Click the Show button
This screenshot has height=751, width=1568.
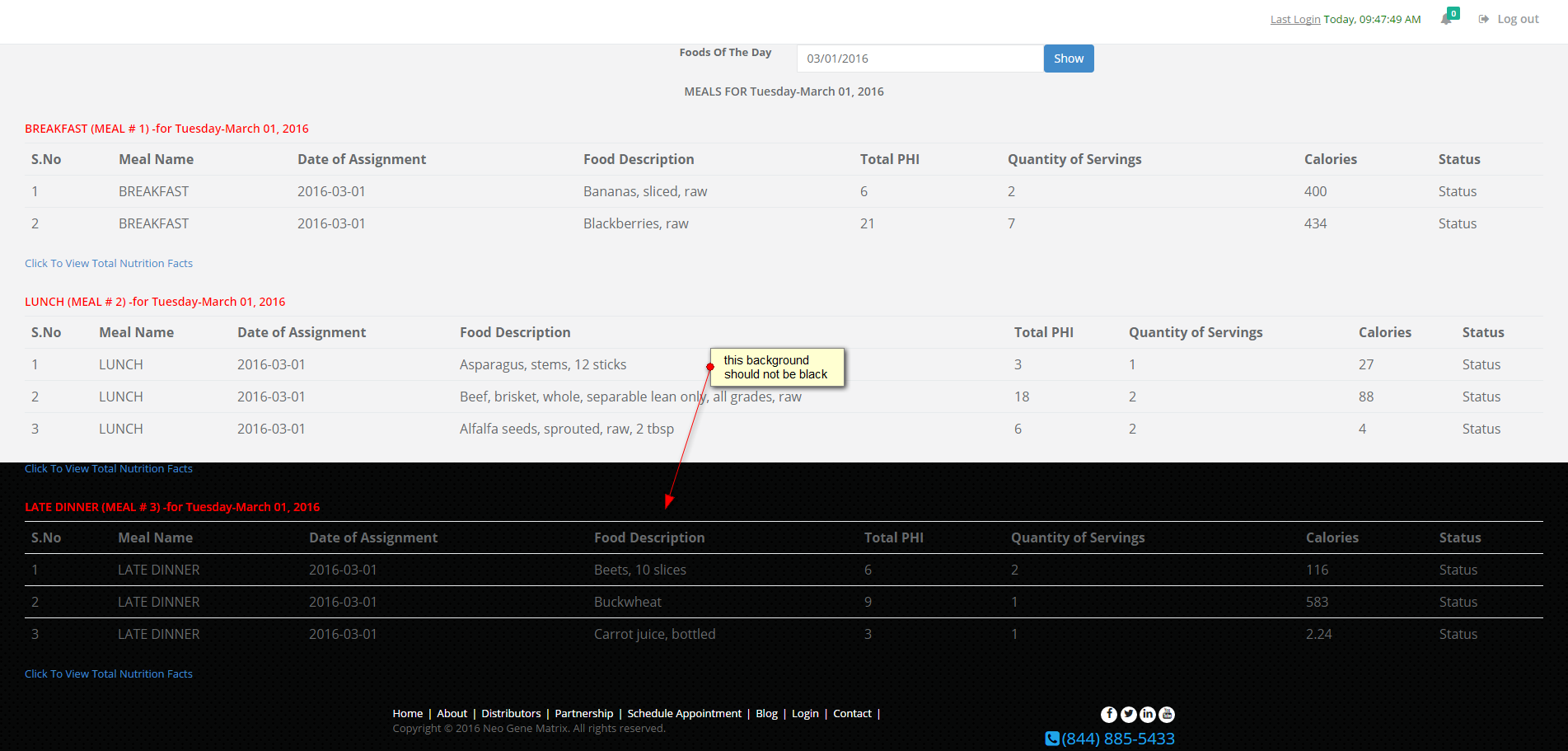point(1069,59)
